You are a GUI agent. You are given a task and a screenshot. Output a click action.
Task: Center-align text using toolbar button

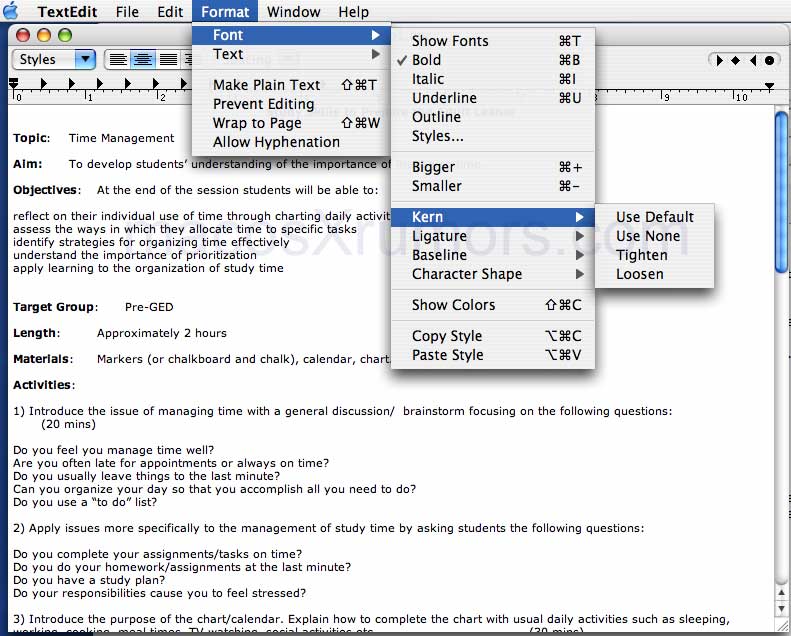coord(143,60)
